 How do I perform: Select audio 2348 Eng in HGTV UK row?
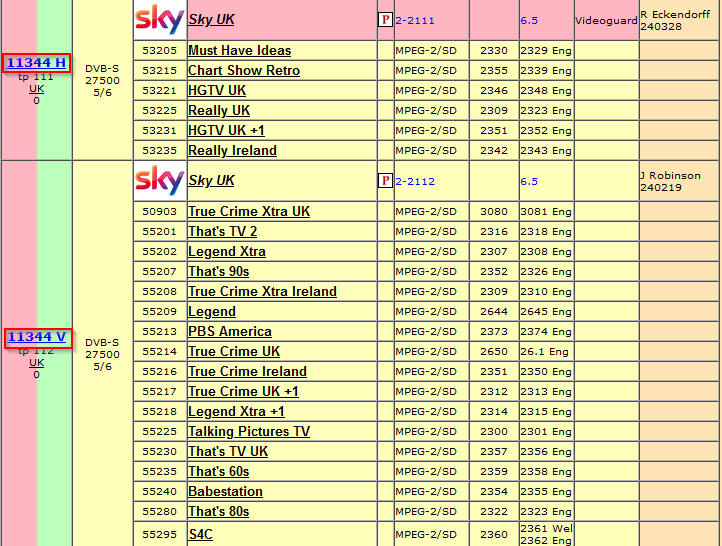pyautogui.click(x=547, y=90)
